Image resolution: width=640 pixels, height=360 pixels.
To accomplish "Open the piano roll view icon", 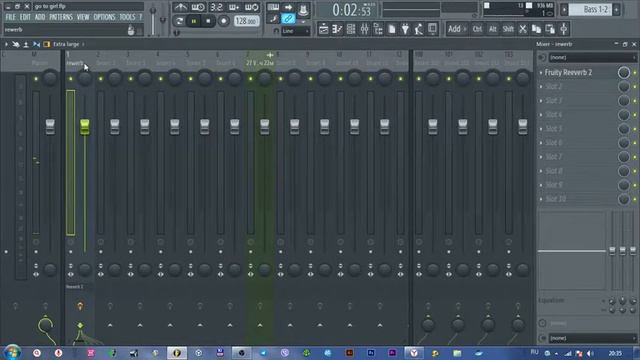I will pyautogui.click(x=337, y=29).
